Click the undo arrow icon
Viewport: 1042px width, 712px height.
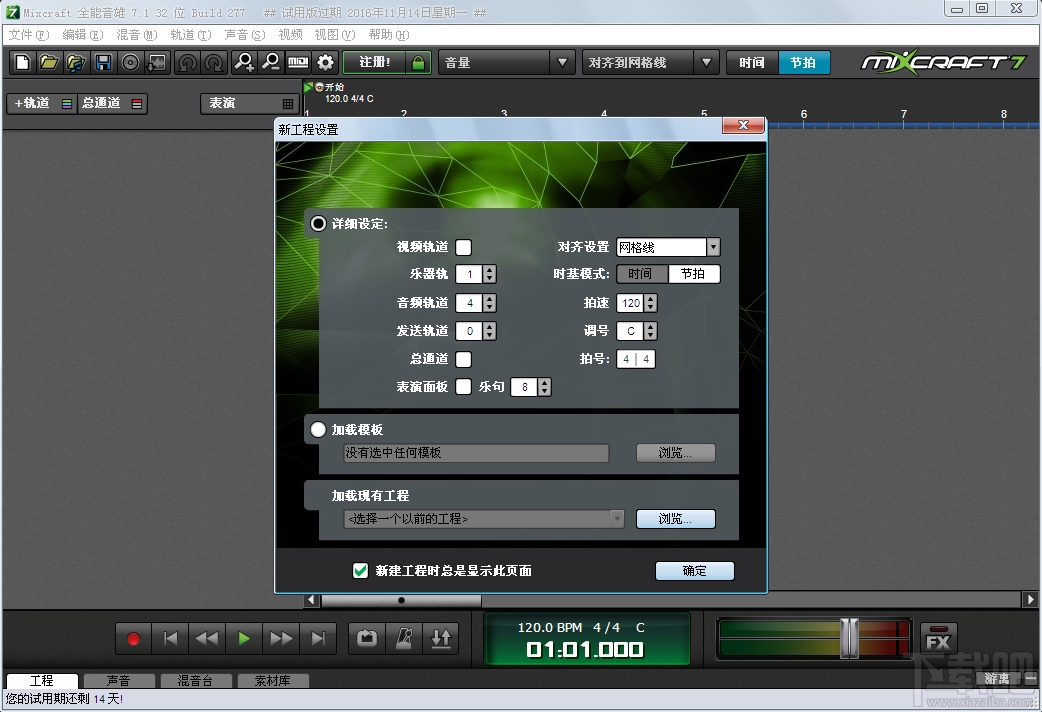pos(189,62)
